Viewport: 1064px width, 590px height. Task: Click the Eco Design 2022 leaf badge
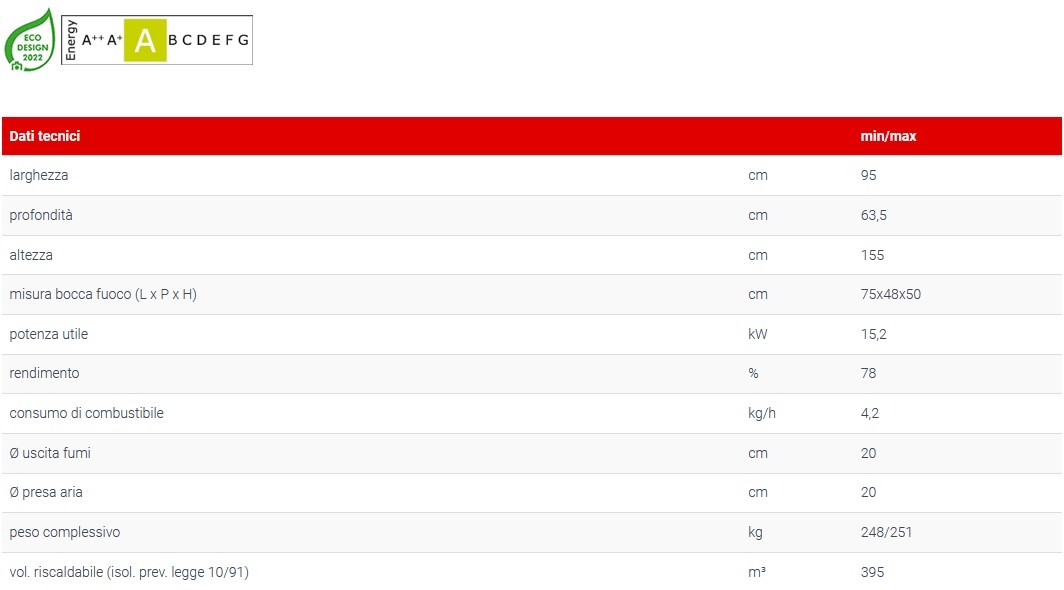pos(30,40)
